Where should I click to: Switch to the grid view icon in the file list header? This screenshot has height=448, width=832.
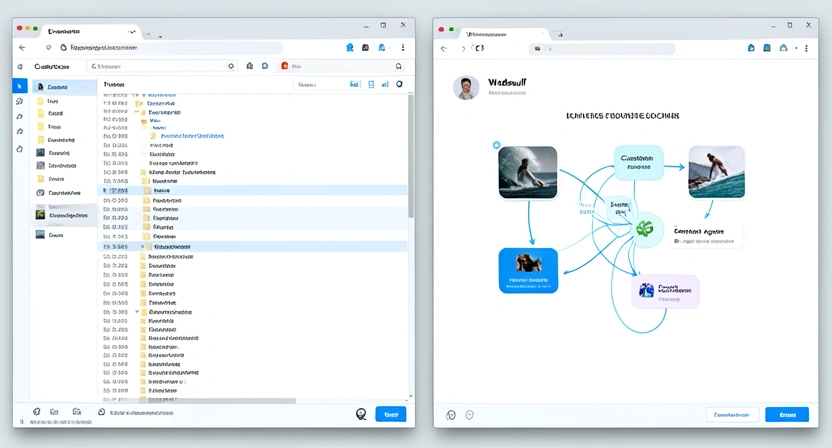(x=355, y=85)
